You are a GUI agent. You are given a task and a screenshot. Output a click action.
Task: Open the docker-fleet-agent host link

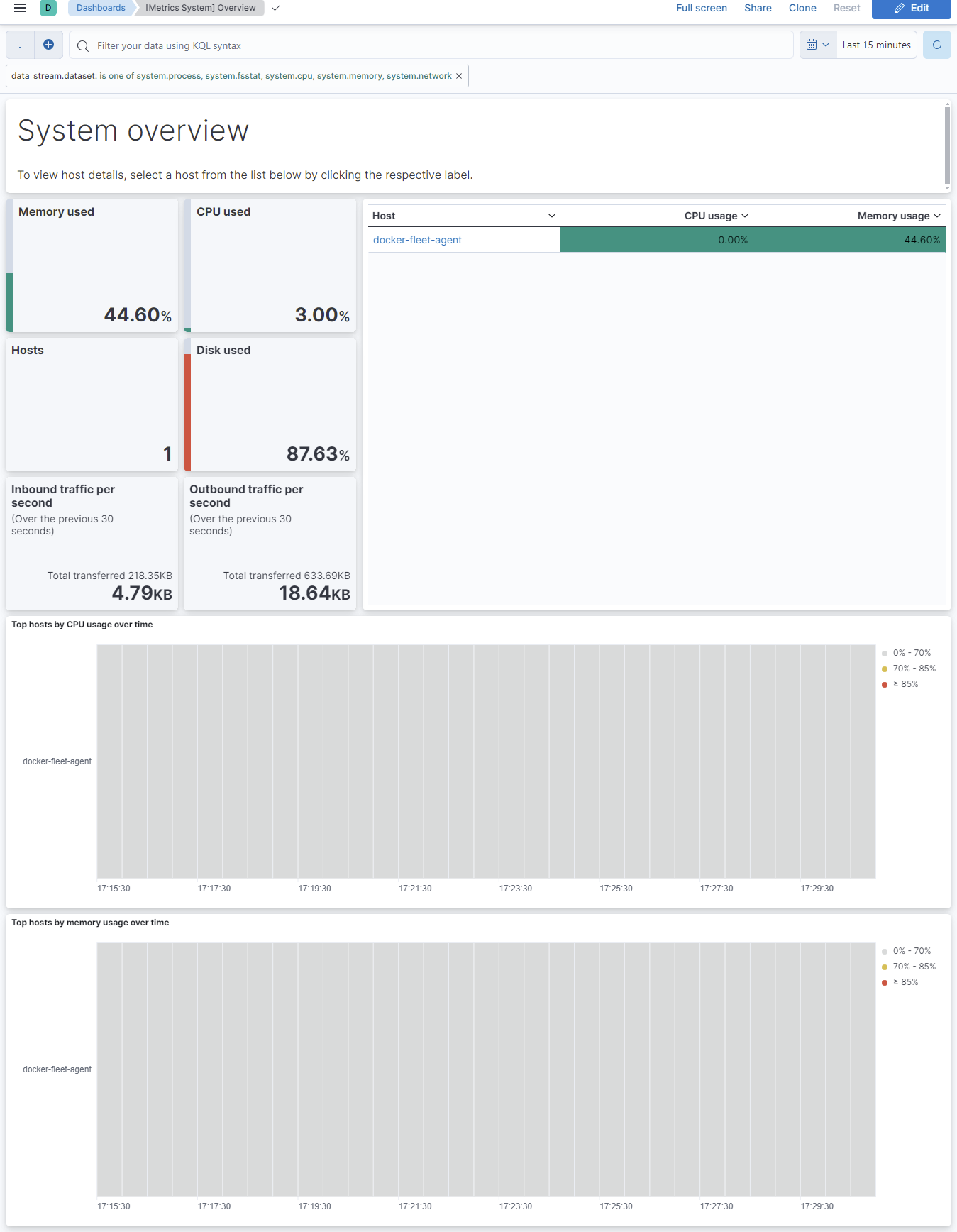(x=417, y=240)
